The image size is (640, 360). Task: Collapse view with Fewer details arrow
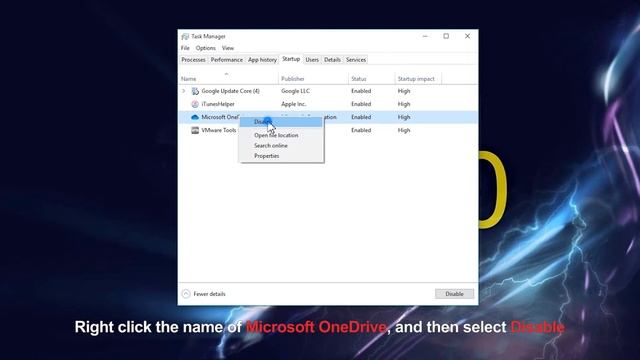[186, 294]
